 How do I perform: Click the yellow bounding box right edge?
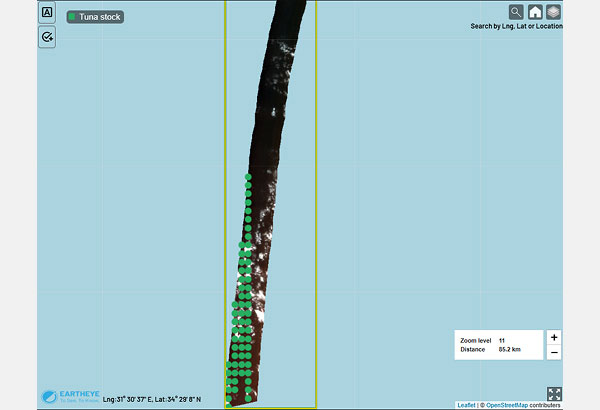coord(316,205)
